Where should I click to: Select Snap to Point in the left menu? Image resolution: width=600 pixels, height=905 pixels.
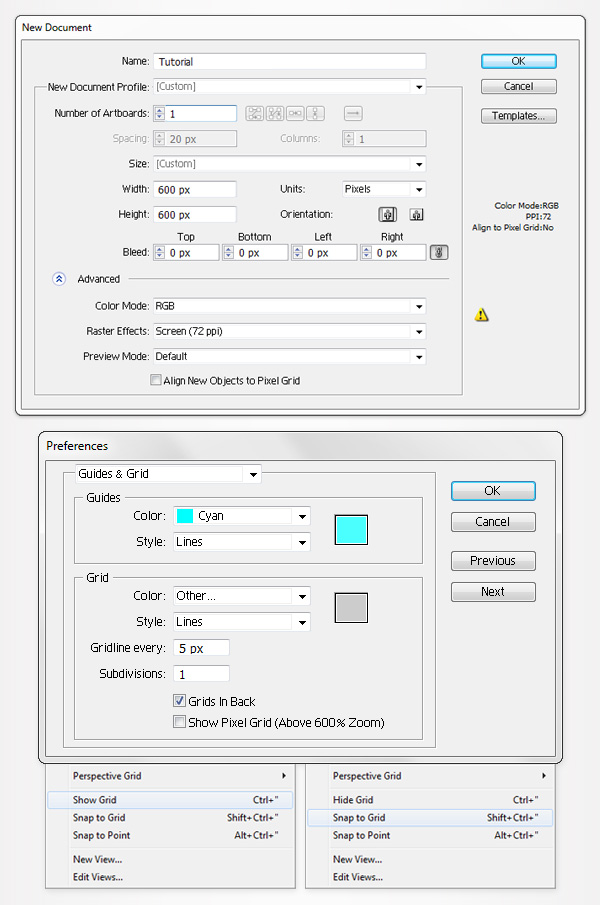[x=101, y=835]
